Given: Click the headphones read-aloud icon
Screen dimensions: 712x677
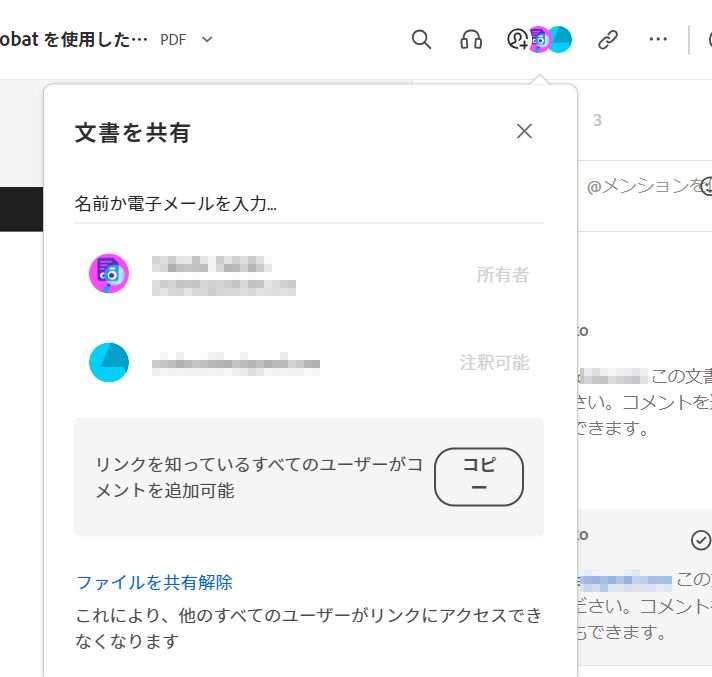Looking at the screenshot, I should point(471,40).
